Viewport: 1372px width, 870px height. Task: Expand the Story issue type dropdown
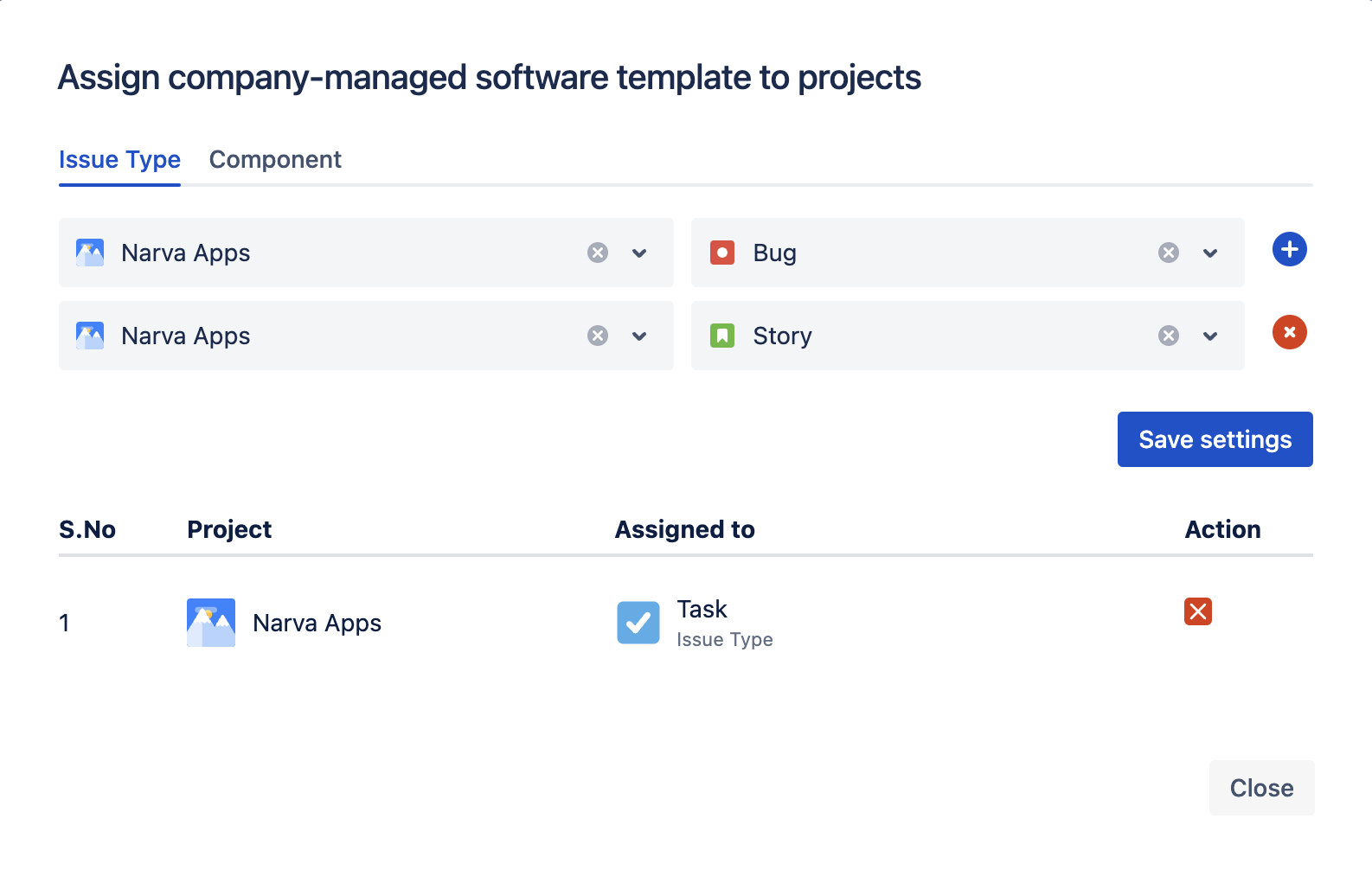(1210, 336)
